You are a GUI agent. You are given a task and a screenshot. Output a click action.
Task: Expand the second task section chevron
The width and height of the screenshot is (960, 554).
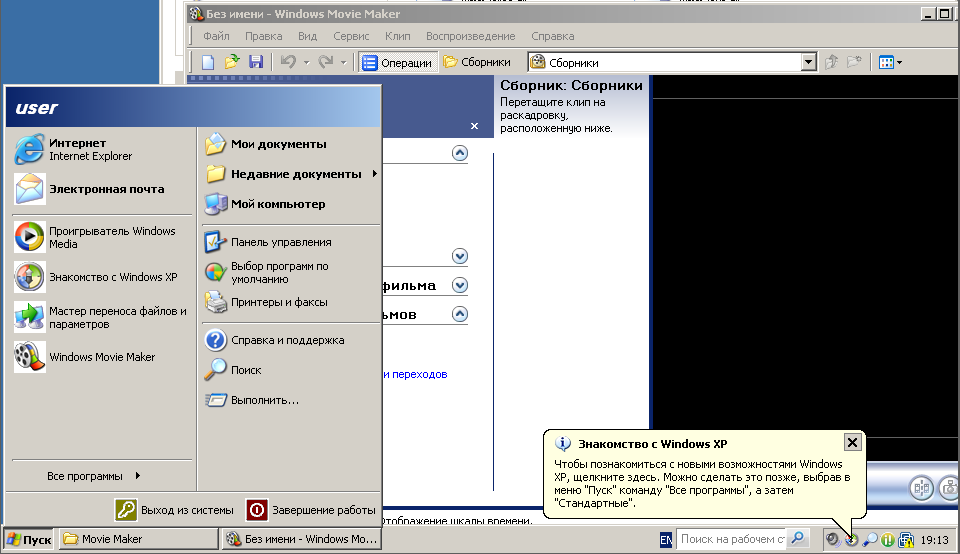[x=460, y=256]
